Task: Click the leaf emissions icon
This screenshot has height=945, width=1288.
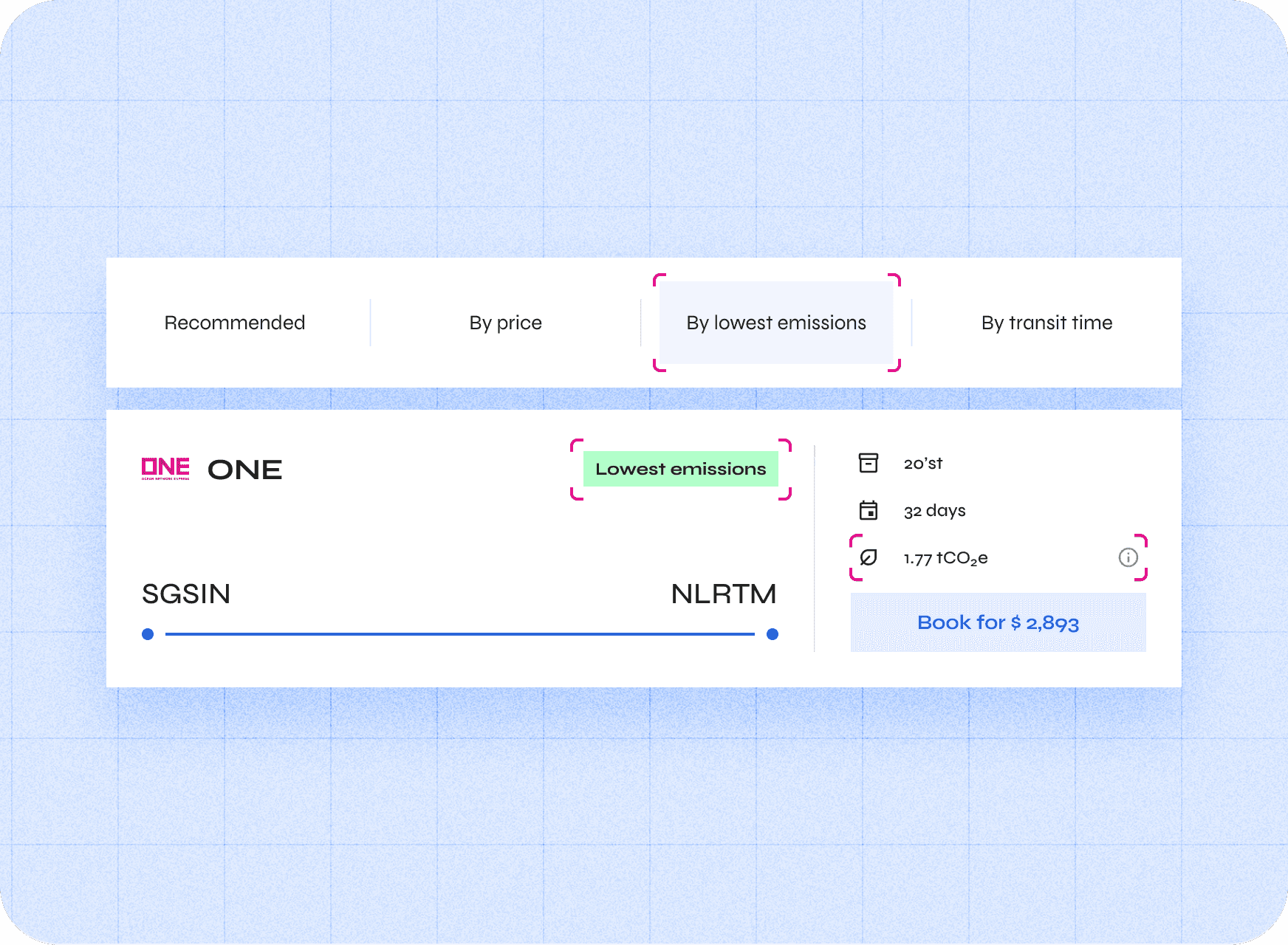Action: tap(869, 557)
